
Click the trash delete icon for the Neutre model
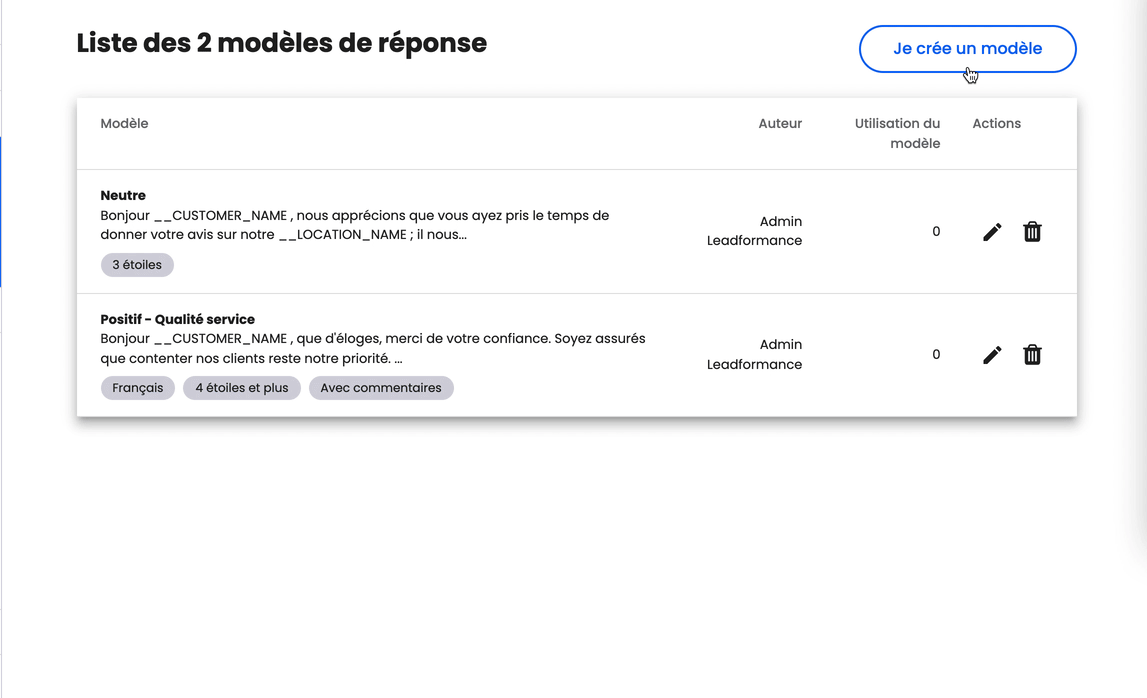(x=1032, y=231)
